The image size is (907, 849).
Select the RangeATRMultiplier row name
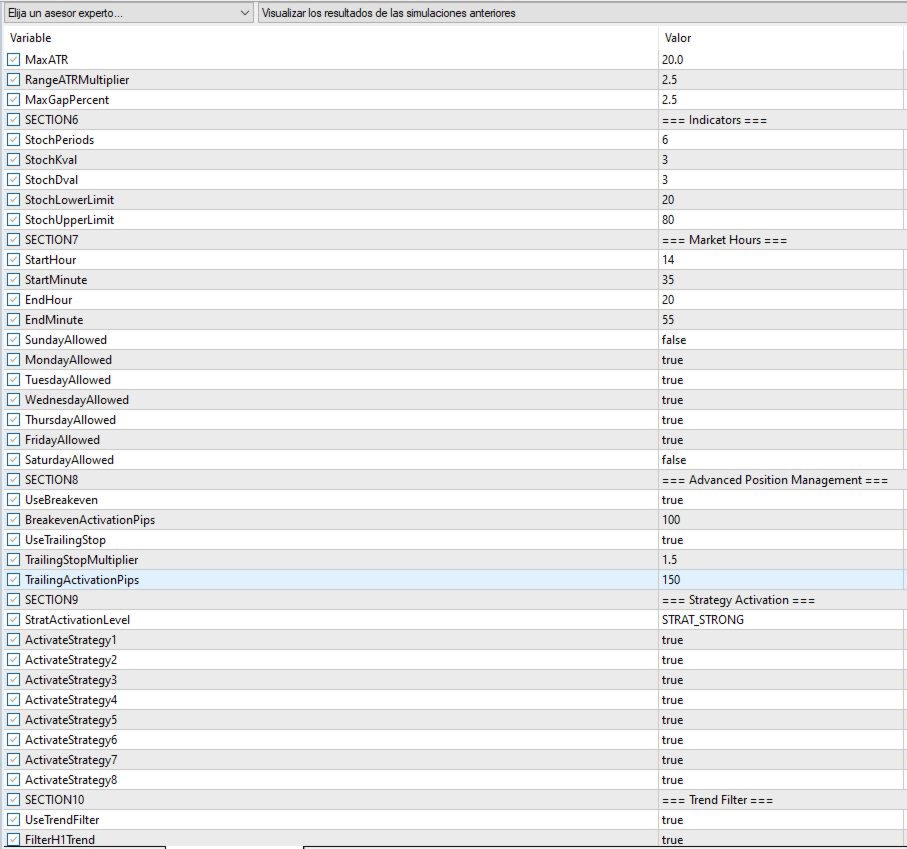pyautogui.click(x=77, y=80)
